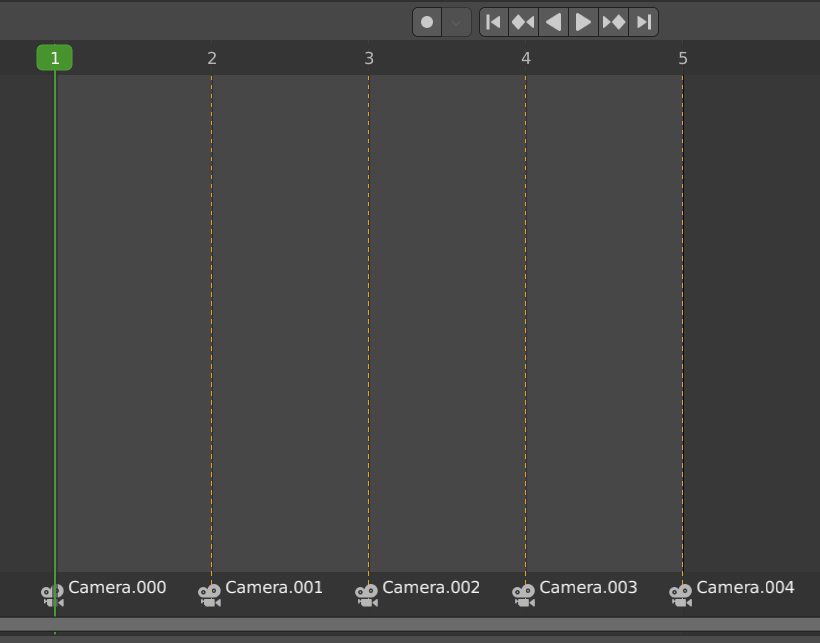Jump to the start of the frame range
Viewport: 820px width, 643px height.
click(x=493, y=21)
